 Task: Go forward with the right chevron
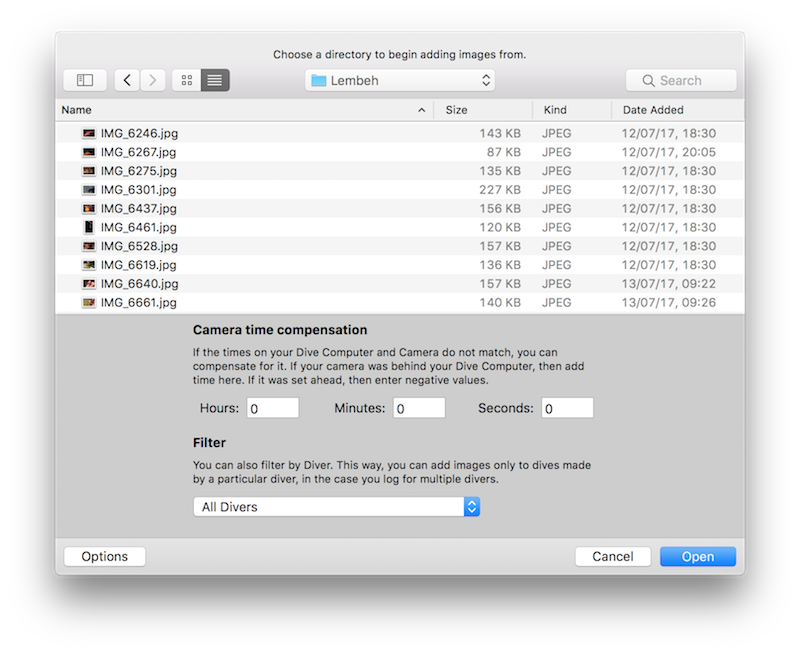pos(153,80)
